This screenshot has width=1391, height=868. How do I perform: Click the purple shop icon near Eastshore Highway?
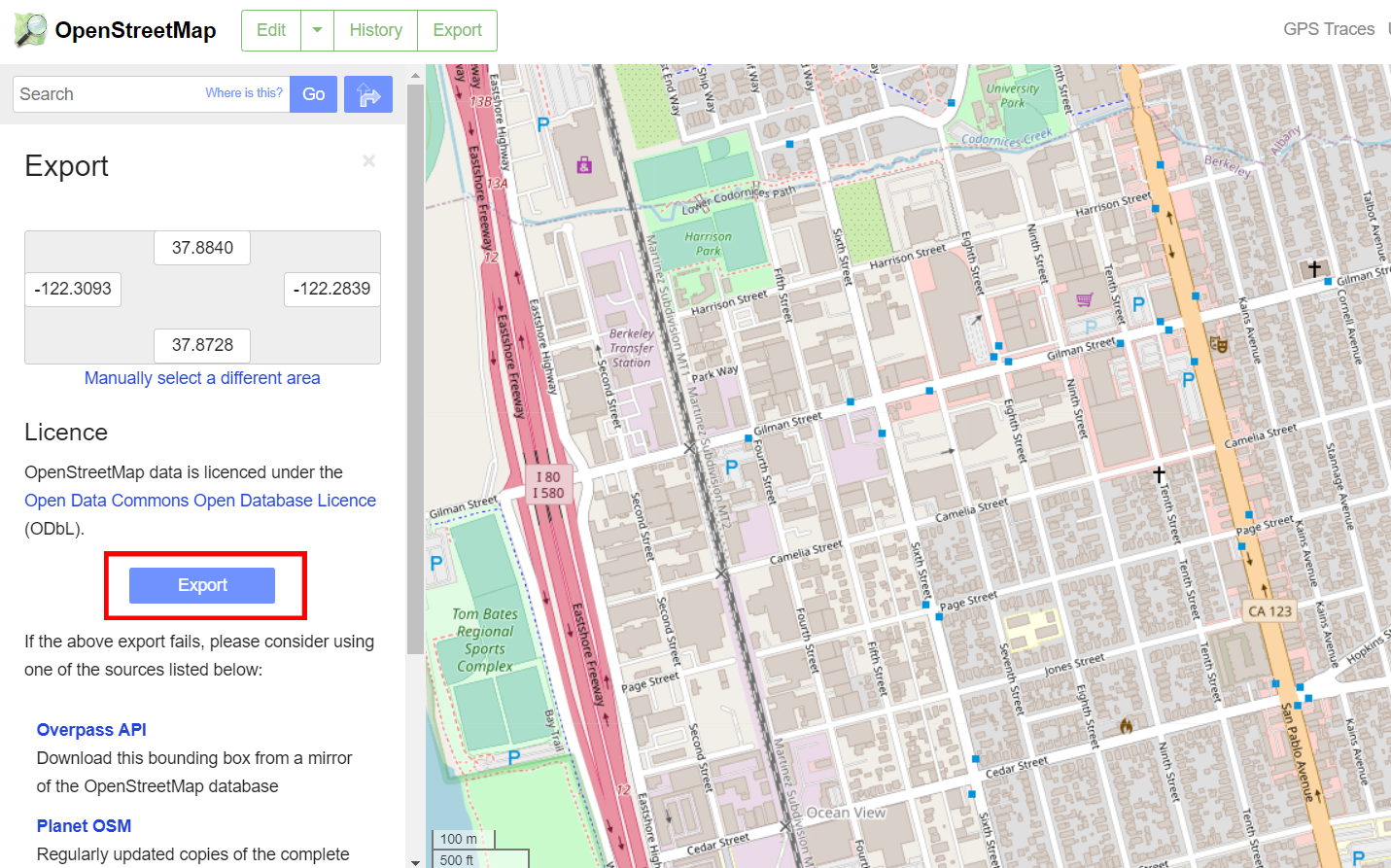point(584,165)
